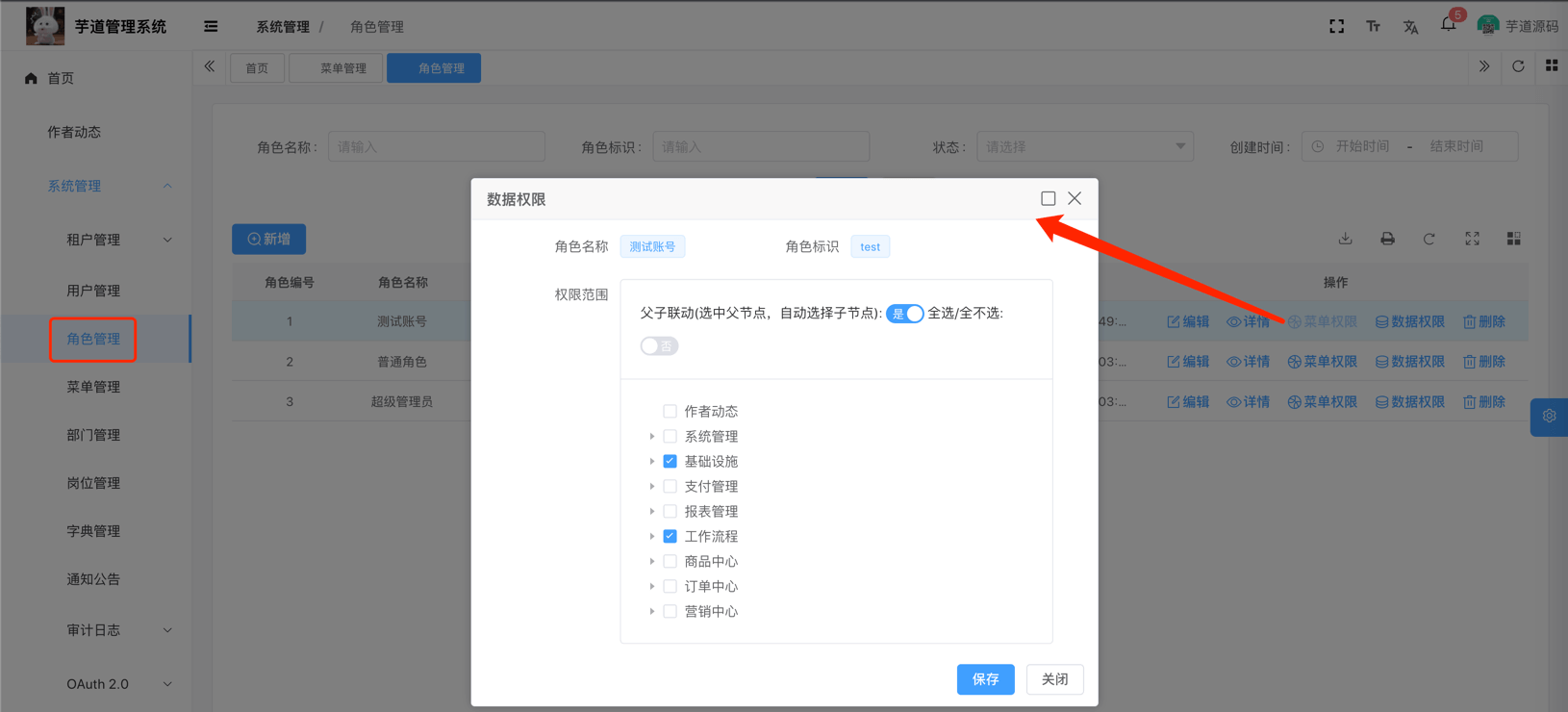The height and width of the screenshot is (712, 1568).
Task: Open 用户管理 in the sidebar
Action: pos(93,291)
